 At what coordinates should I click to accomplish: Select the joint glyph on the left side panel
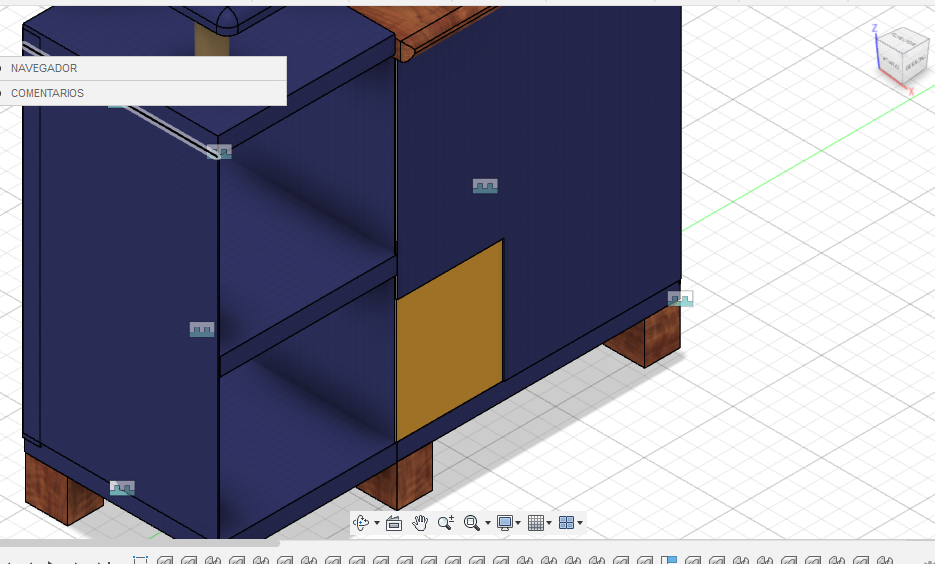(202, 329)
